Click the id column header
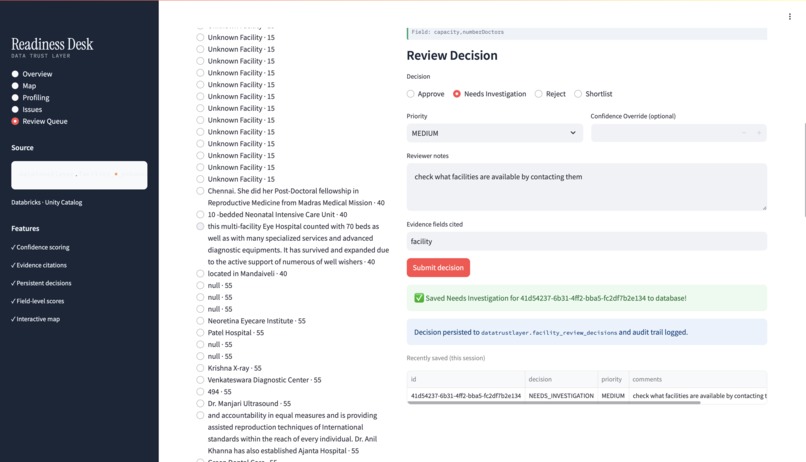 click(466, 379)
